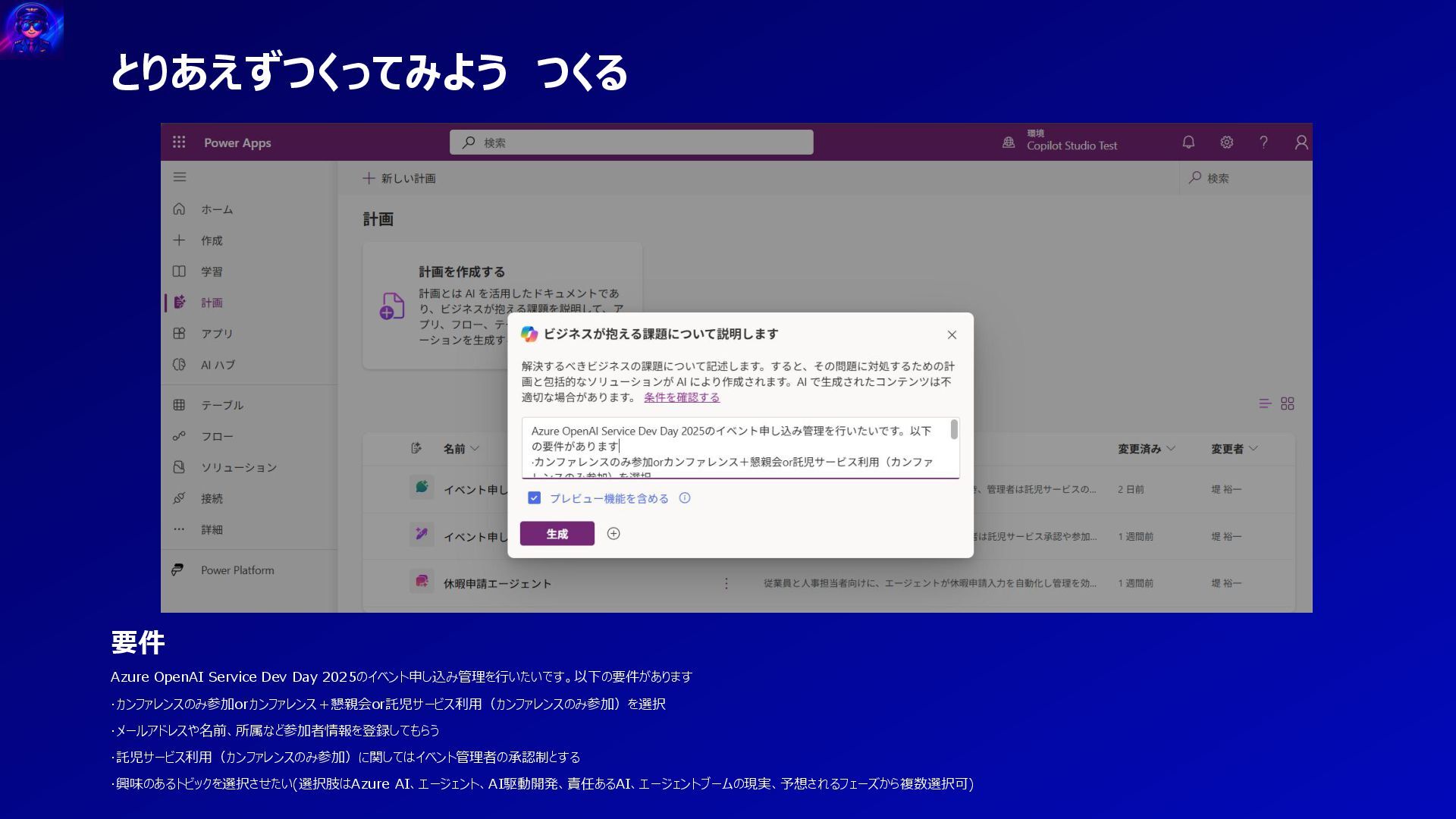
Task: Open the help question mark
Action: click(x=1263, y=142)
